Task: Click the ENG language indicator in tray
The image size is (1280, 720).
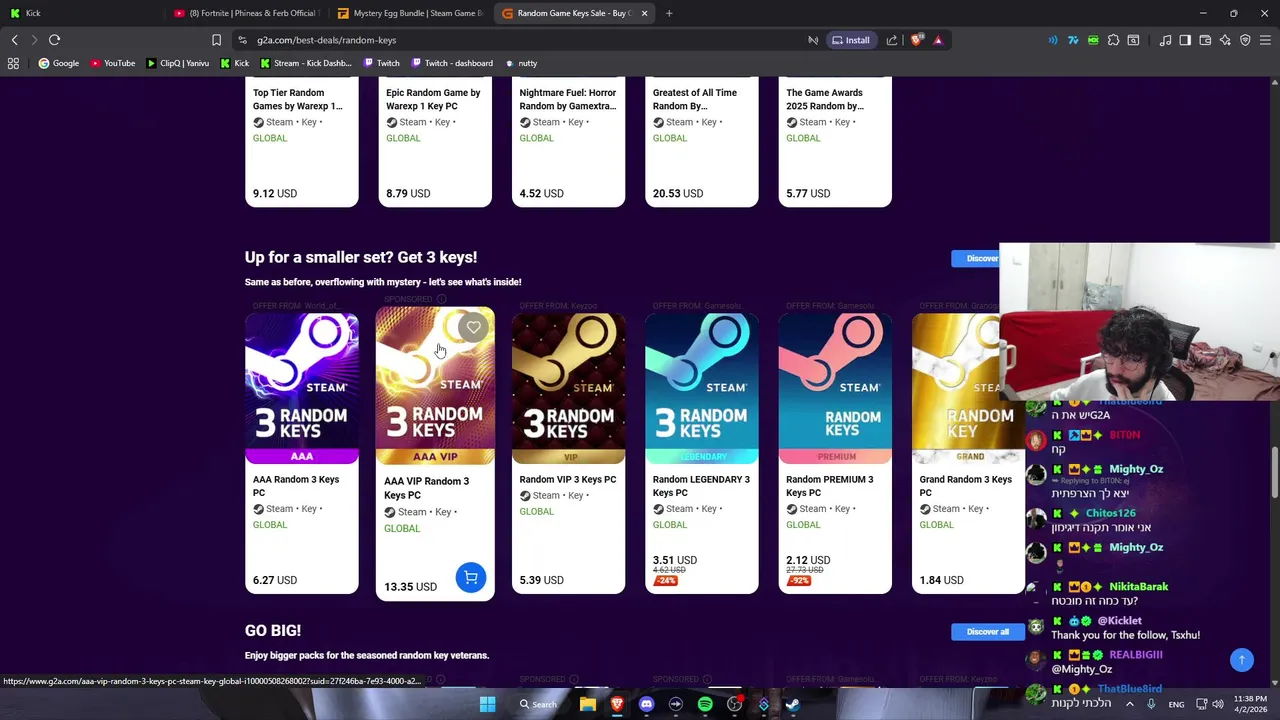Action: tap(1176, 704)
